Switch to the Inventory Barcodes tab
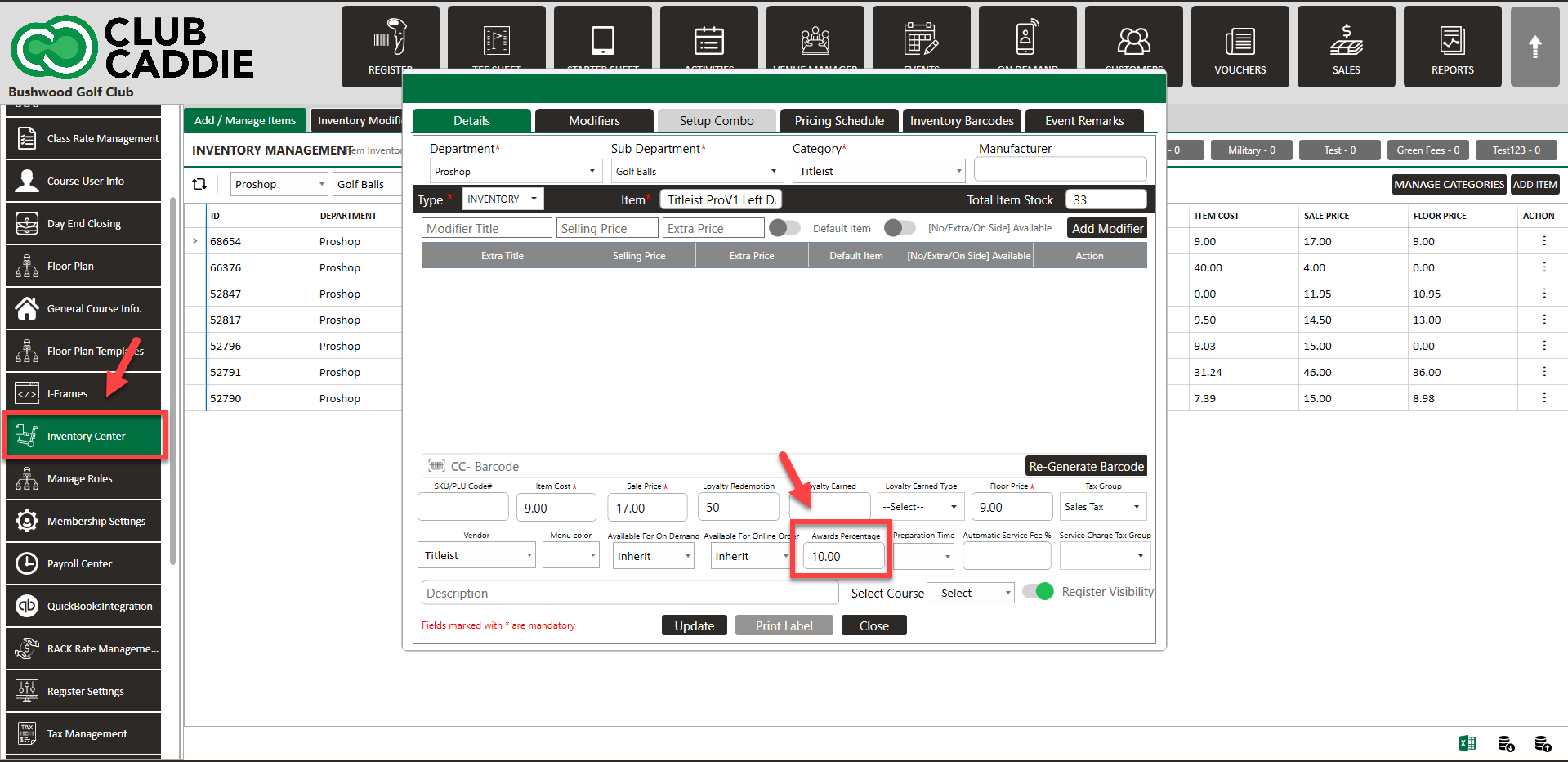The height and width of the screenshot is (762, 1568). pos(961,121)
